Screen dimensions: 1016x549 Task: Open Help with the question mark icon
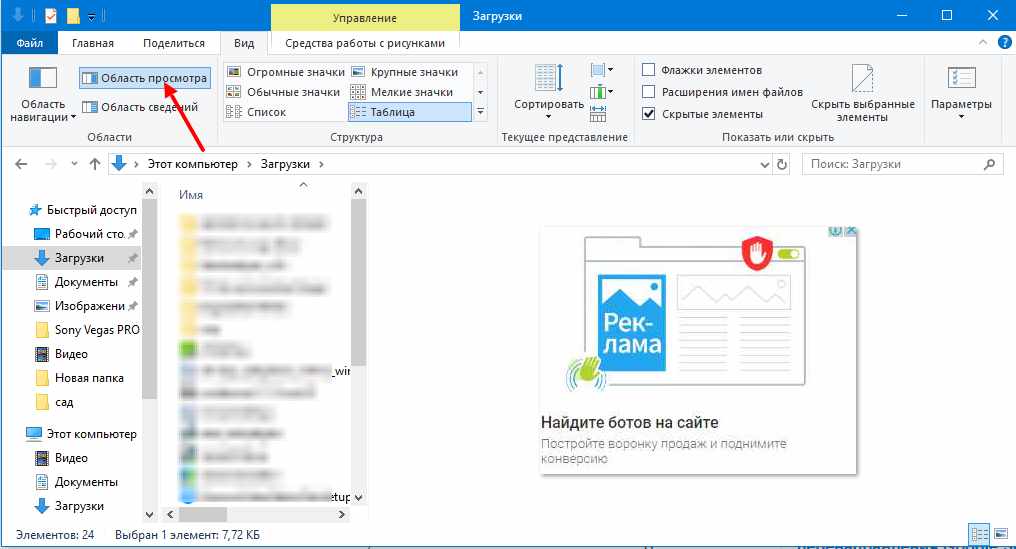pyautogui.click(x=1004, y=43)
